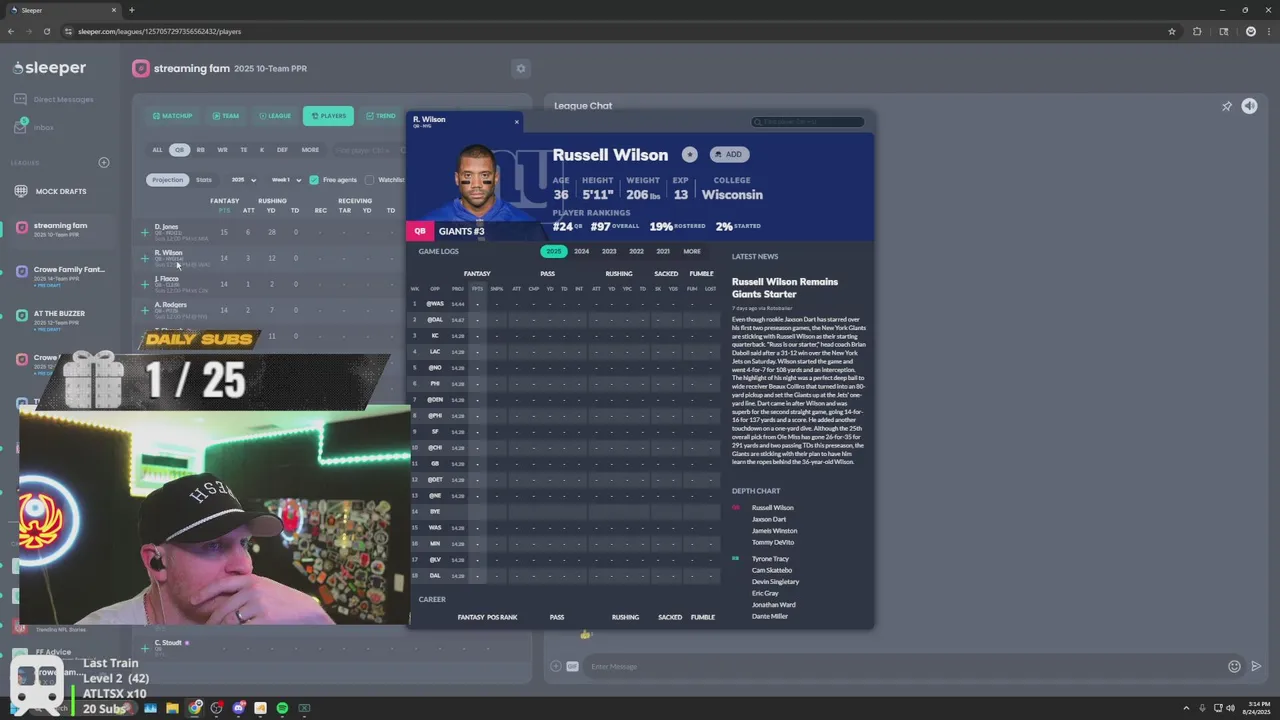This screenshot has width=1280, height=720.
Task: Toggle the Watchlist checkbox
Action: click(370, 180)
